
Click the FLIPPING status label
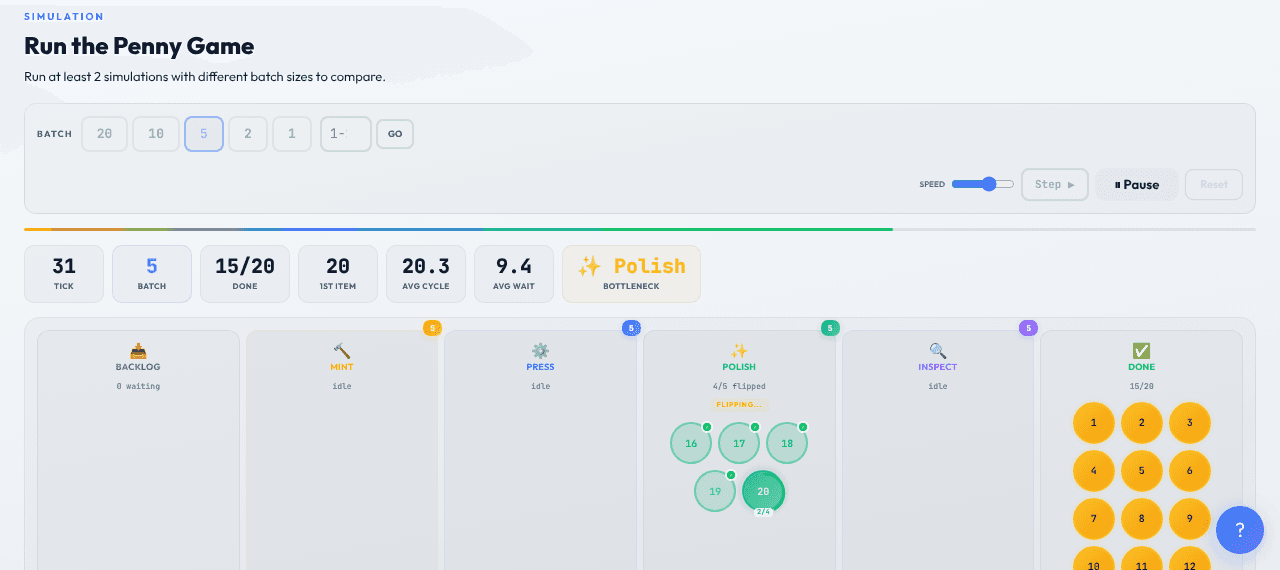coord(739,404)
